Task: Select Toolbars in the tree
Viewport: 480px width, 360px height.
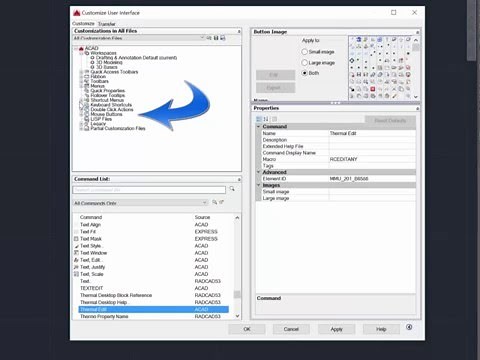Action: (99, 81)
